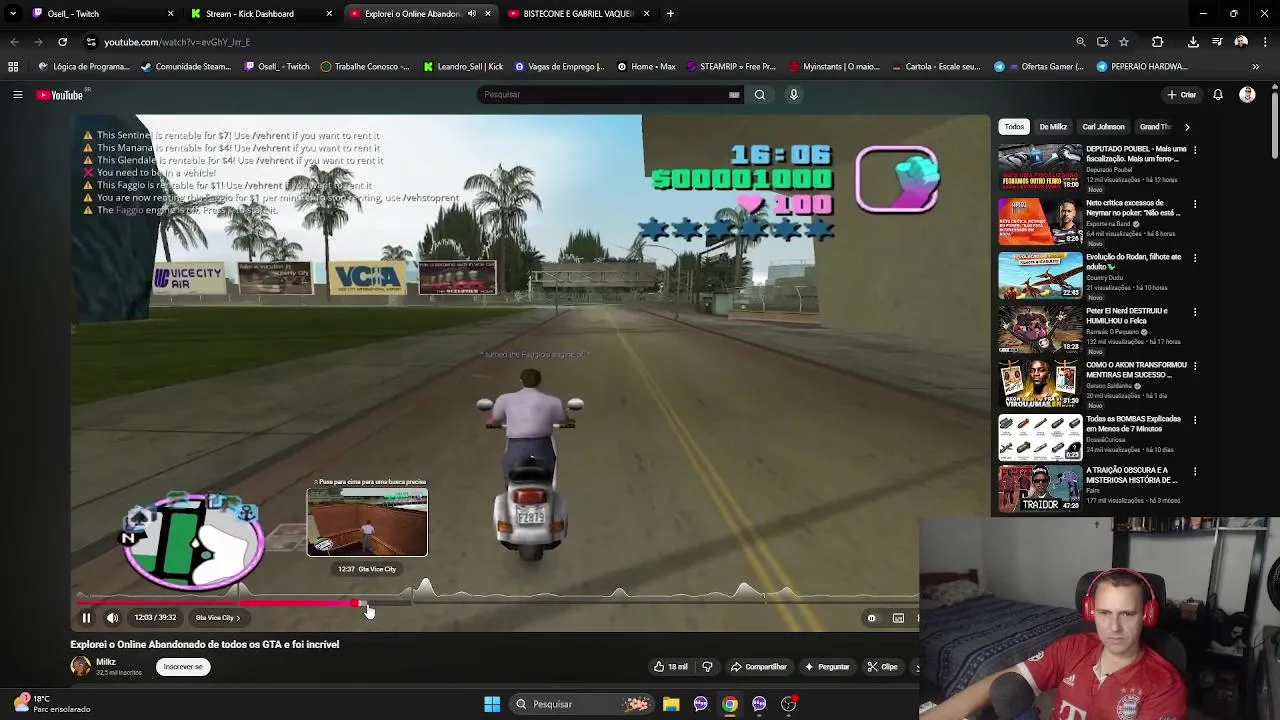Open Google Chrome from taskbar

pyautogui.click(x=730, y=704)
